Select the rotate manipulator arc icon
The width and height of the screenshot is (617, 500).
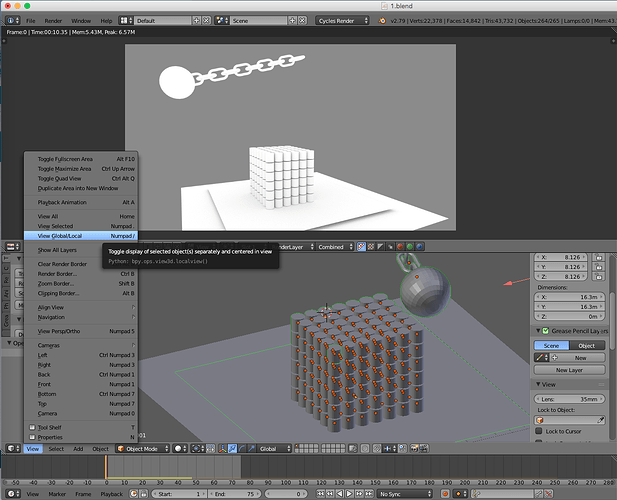point(242,448)
